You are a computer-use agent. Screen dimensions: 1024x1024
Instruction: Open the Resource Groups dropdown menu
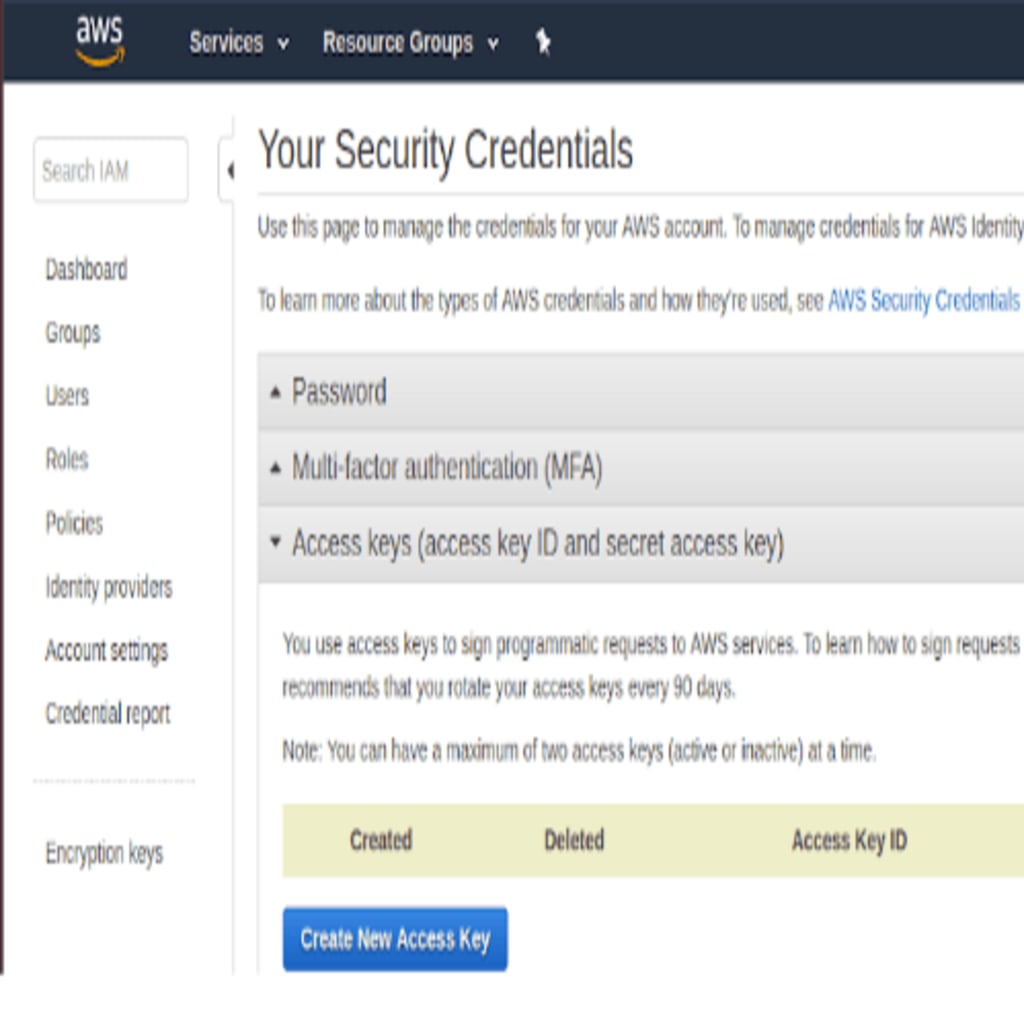[411, 43]
